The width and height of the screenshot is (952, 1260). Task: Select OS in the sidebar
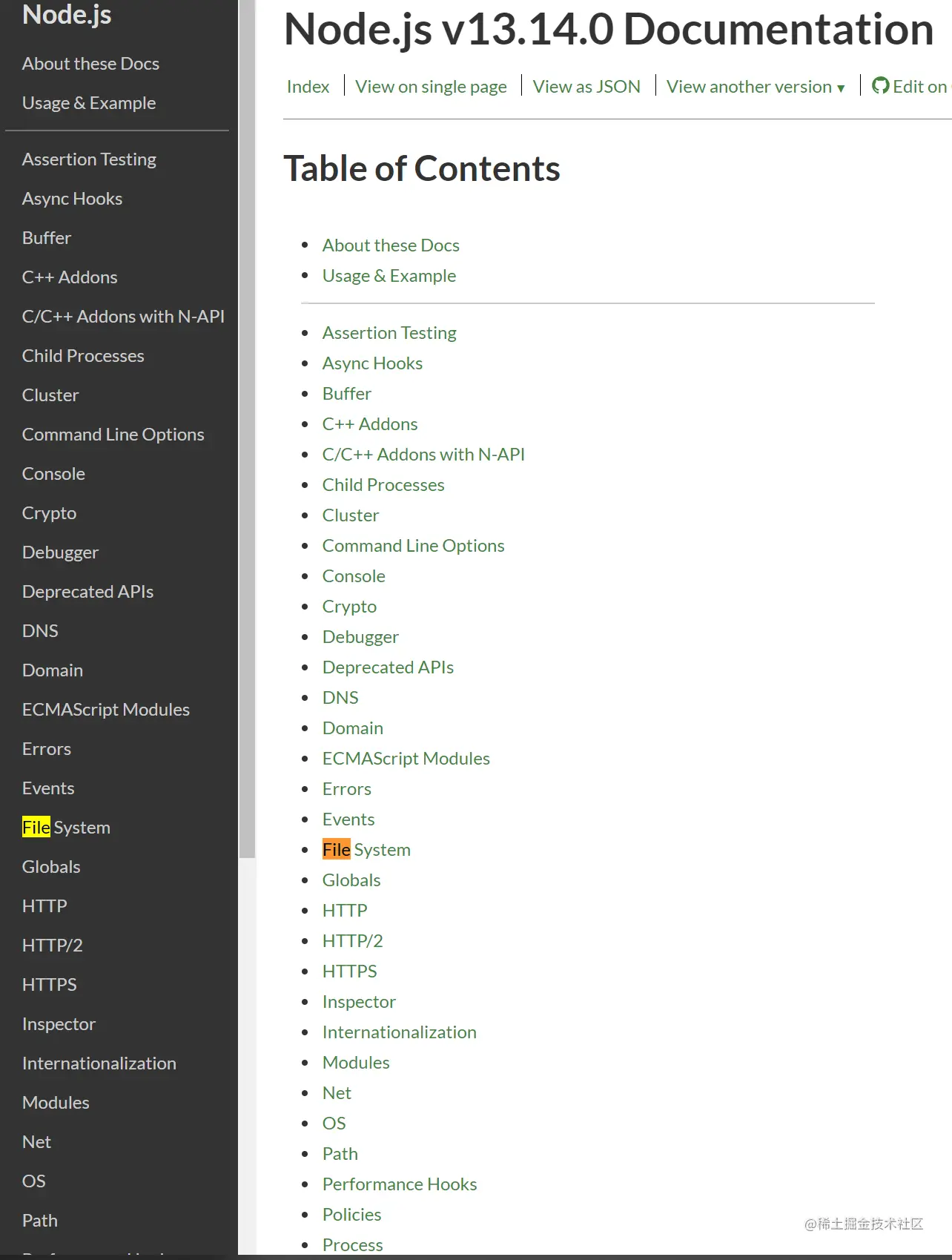click(34, 1181)
